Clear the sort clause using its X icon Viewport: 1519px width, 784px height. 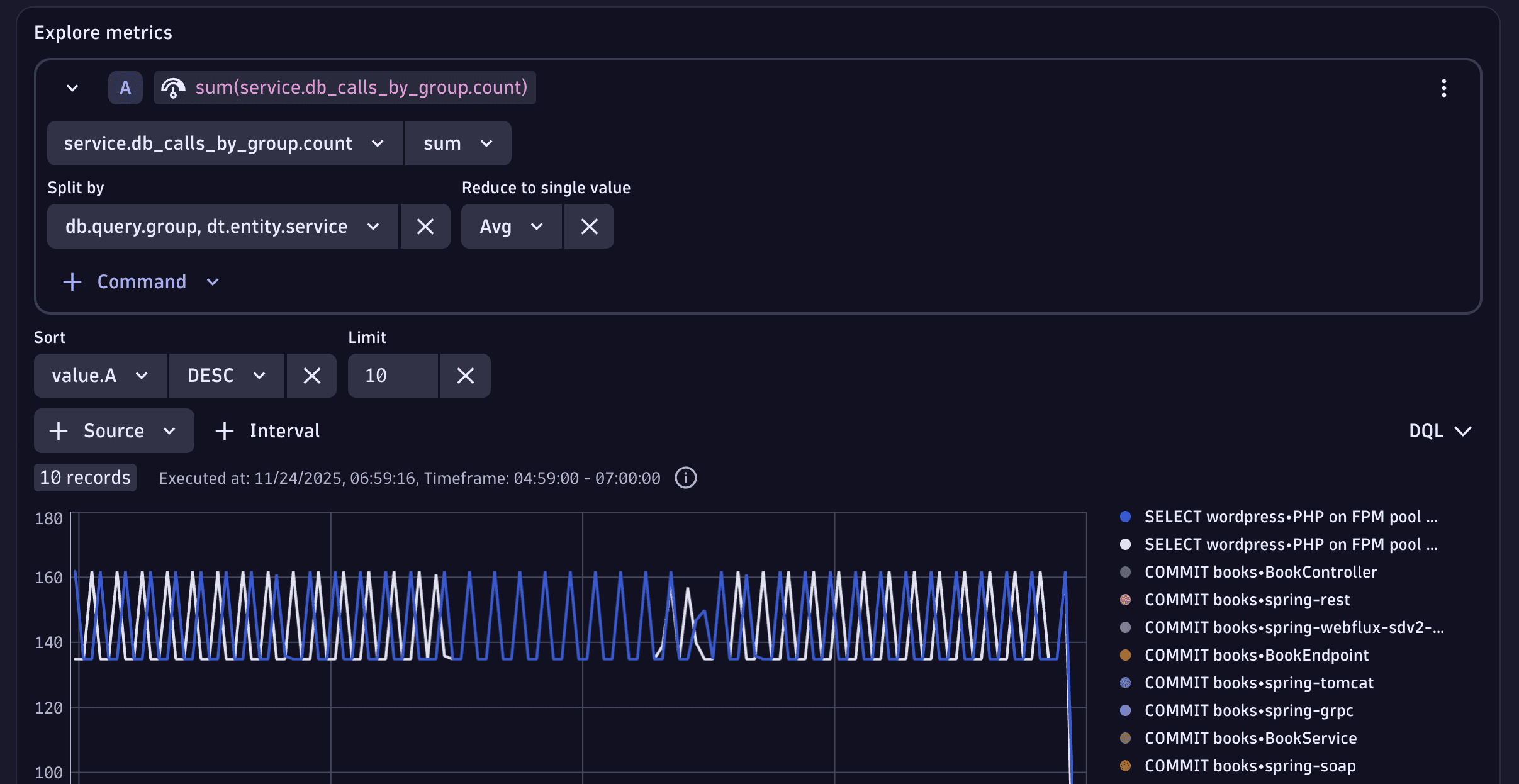point(311,375)
